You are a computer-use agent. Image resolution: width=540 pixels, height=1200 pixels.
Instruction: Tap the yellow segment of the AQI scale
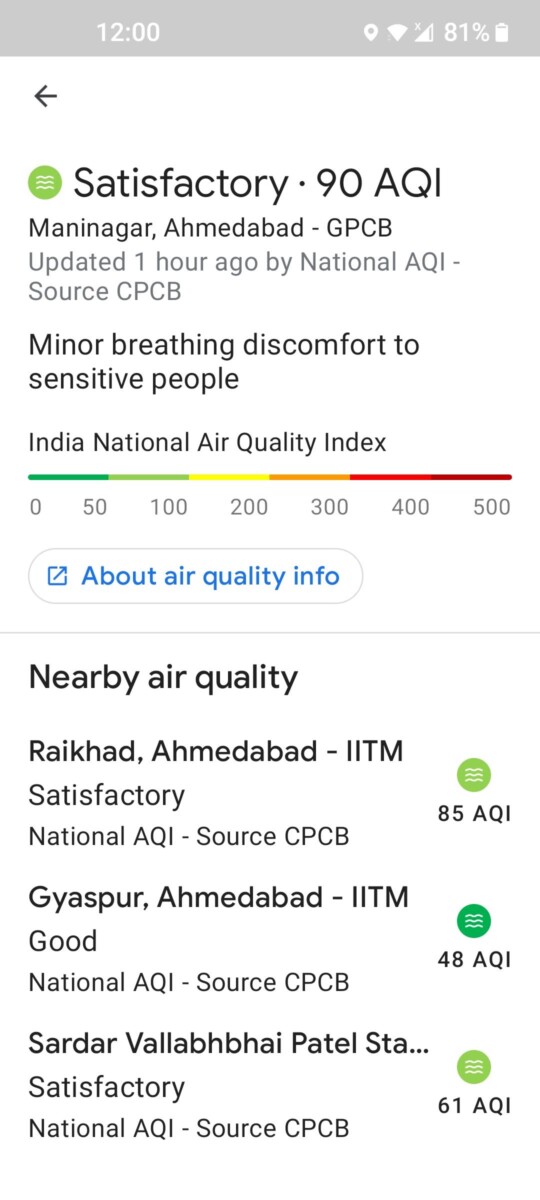click(x=229, y=477)
